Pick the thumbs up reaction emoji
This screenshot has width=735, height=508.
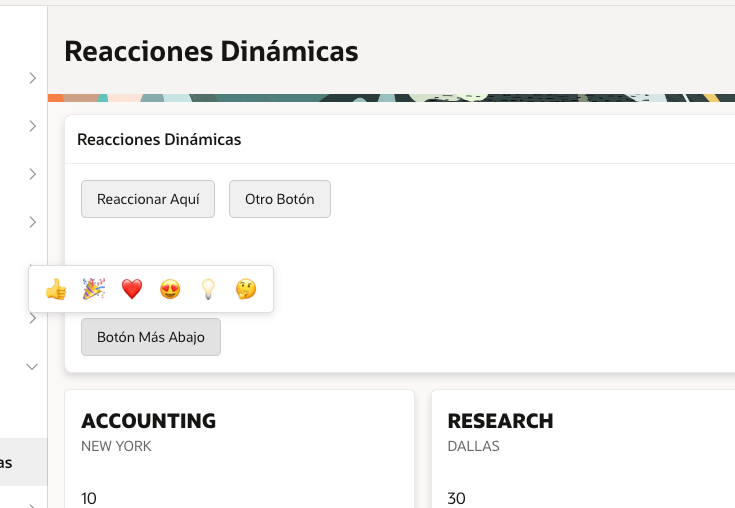click(56, 290)
